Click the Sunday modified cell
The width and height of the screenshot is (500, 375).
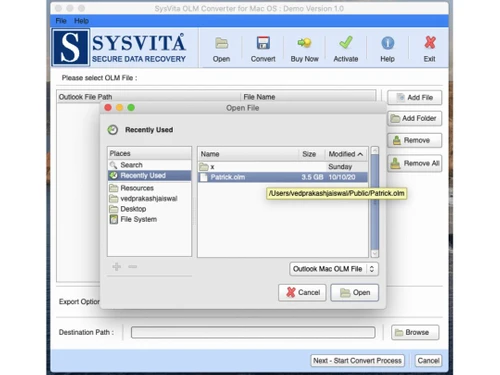click(x=340, y=167)
